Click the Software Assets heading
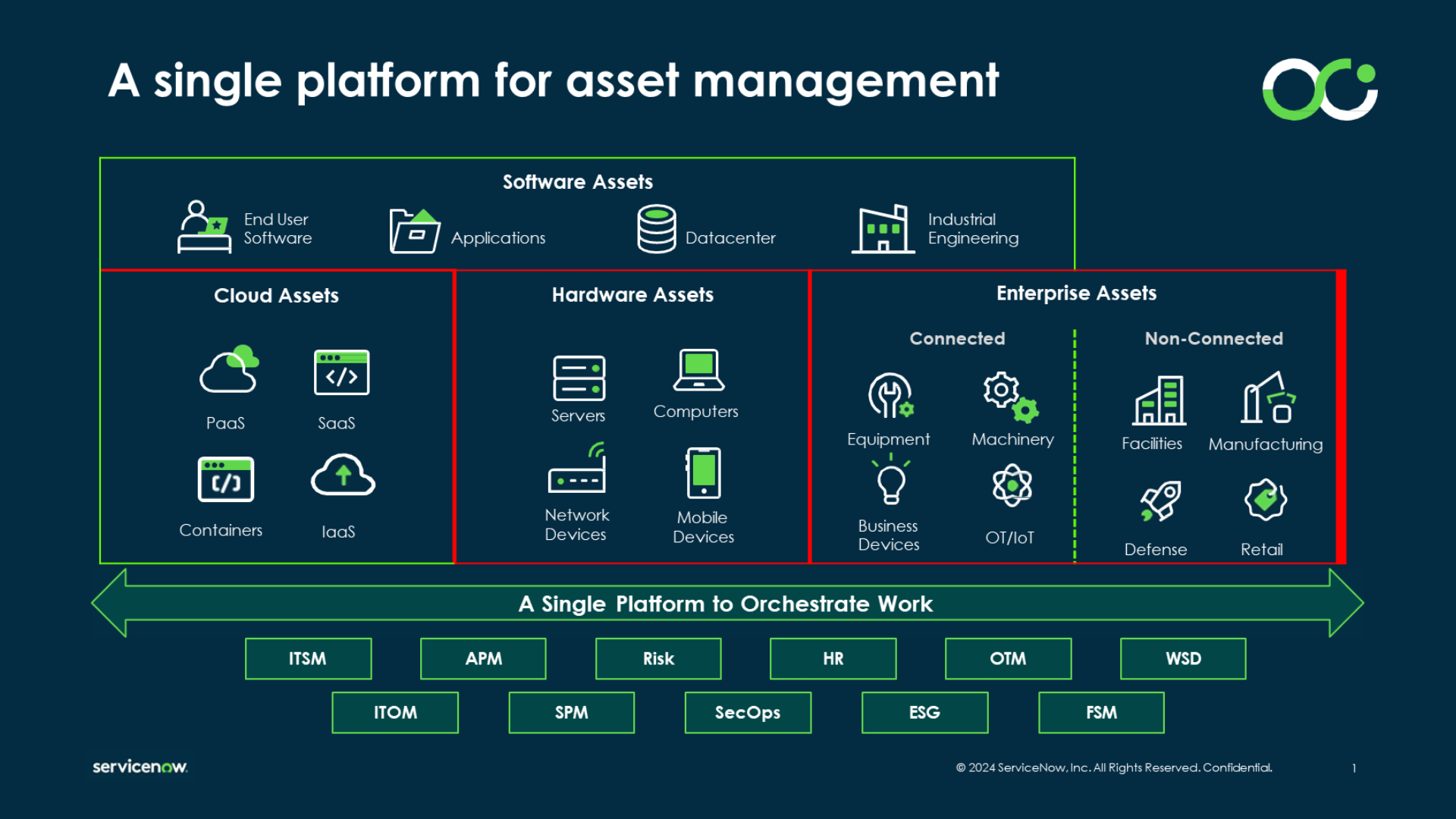Image resolution: width=1456 pixels, height=819 pixels. [578, 182]
